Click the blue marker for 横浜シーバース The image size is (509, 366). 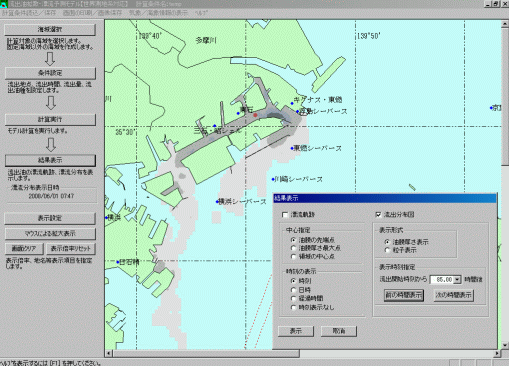click(217, 202)
